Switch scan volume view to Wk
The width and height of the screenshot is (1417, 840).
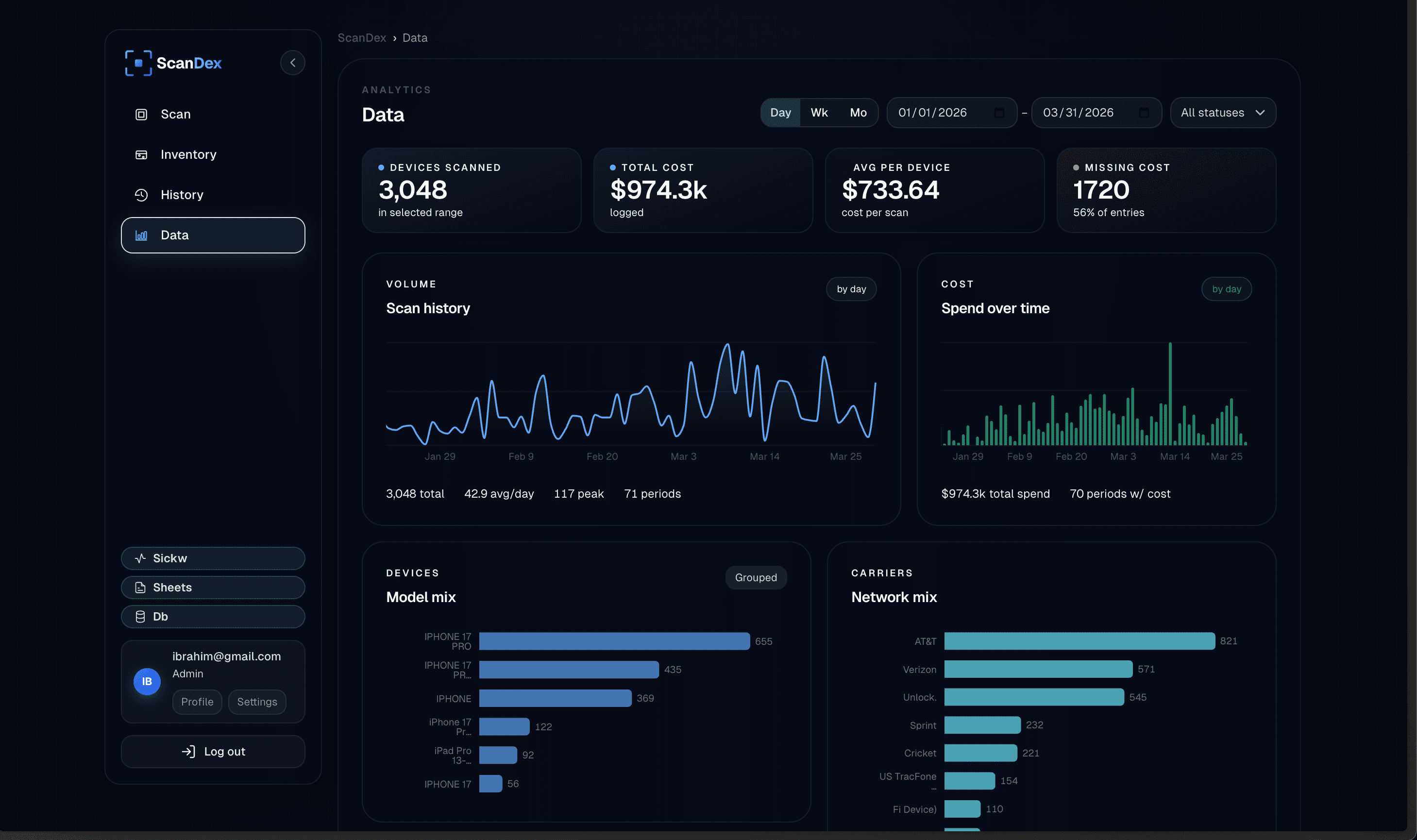819,112
